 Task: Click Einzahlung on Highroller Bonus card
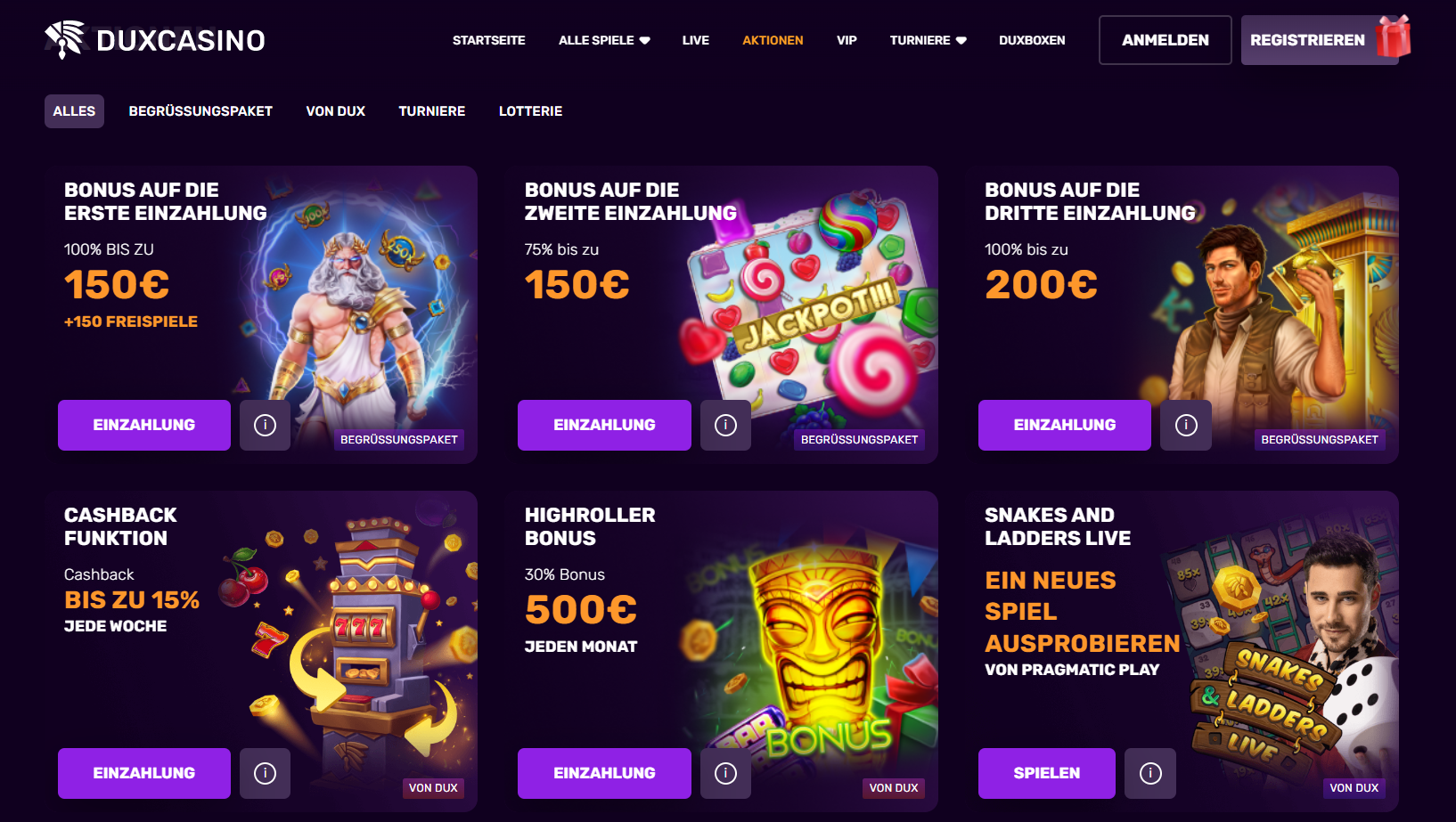(604, 773)
